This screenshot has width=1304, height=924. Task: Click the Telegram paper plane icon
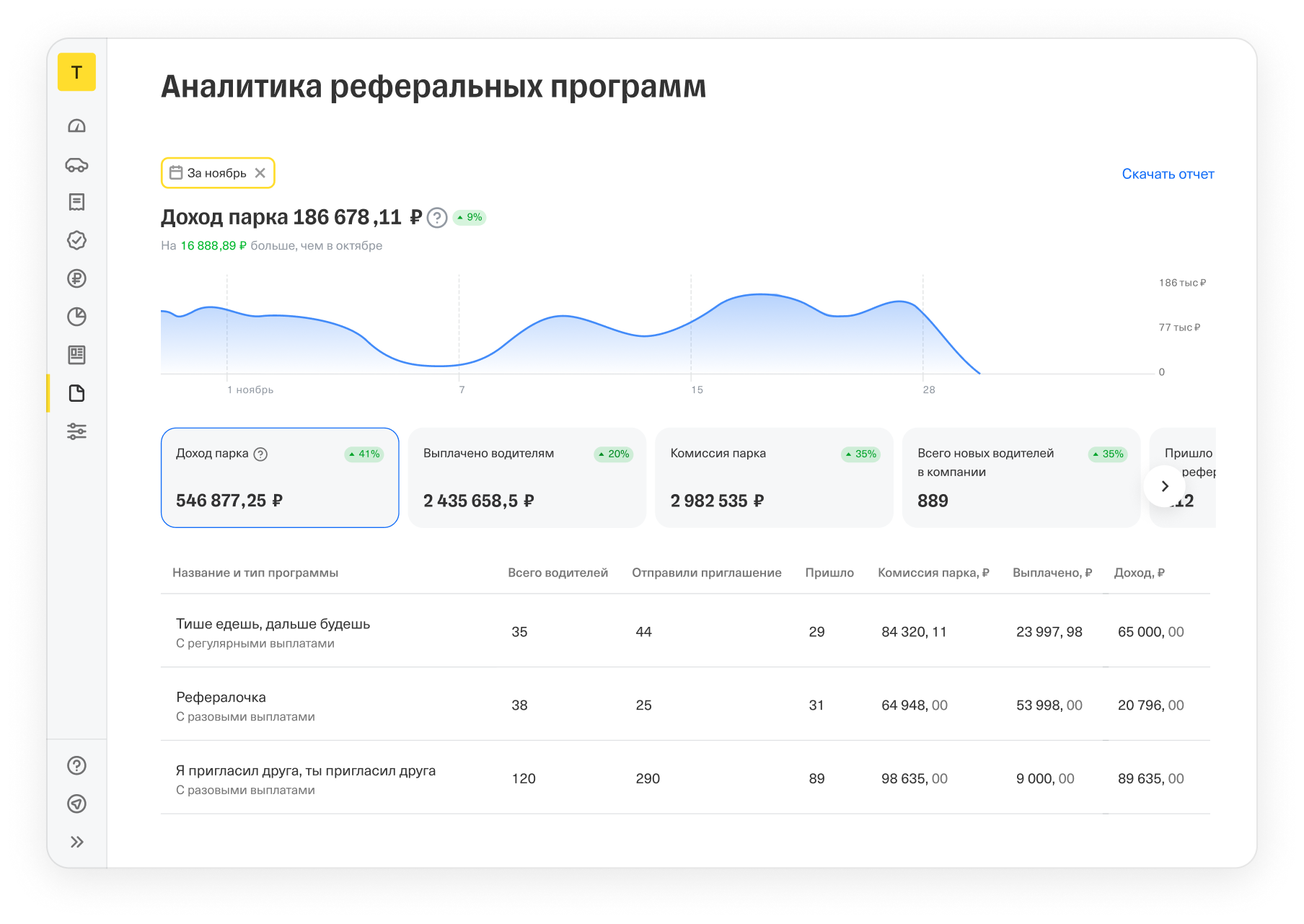point(76,804)
